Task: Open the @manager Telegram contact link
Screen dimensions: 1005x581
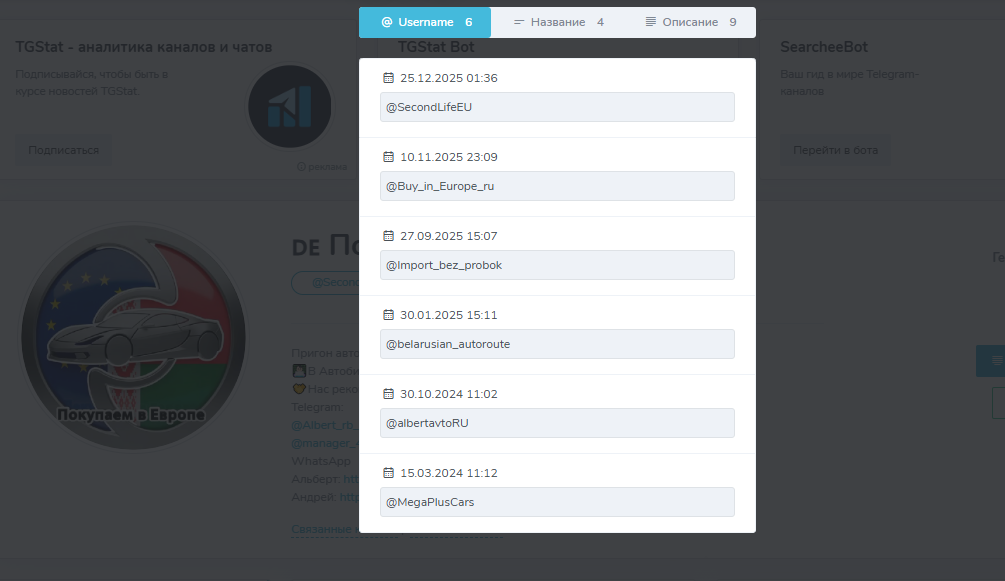Action: (324, 443)
